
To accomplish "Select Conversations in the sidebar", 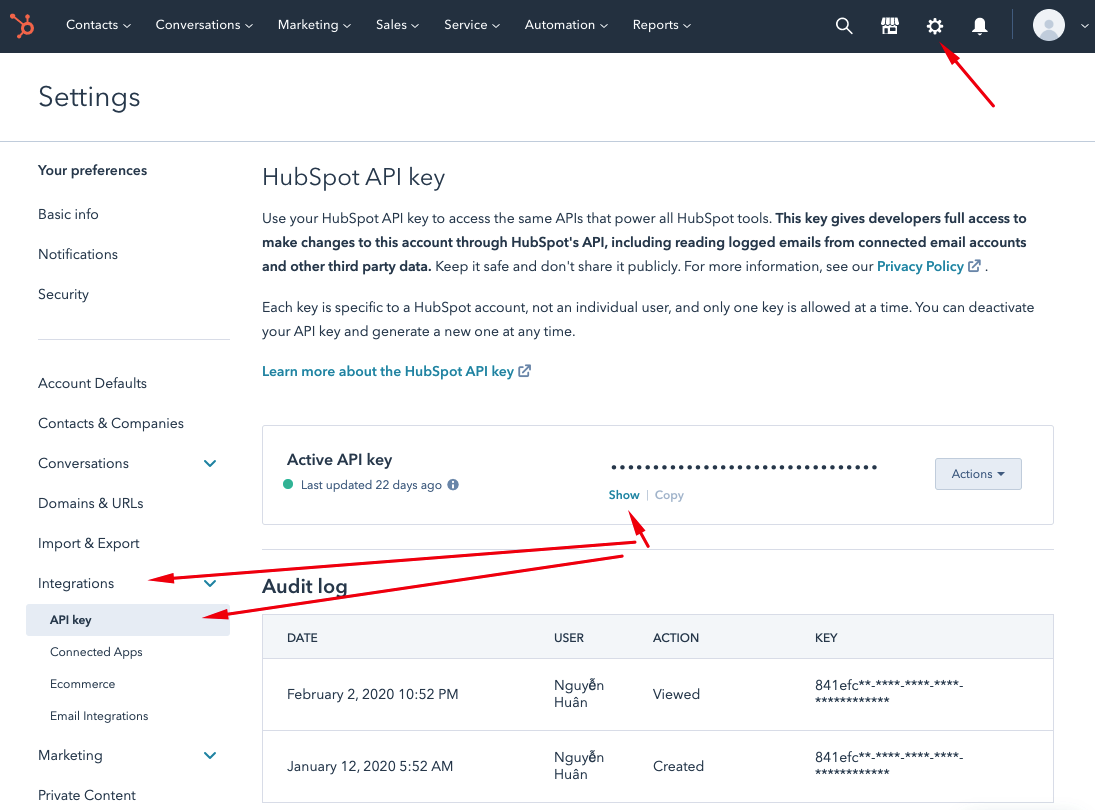I will [x=83, y=464].
